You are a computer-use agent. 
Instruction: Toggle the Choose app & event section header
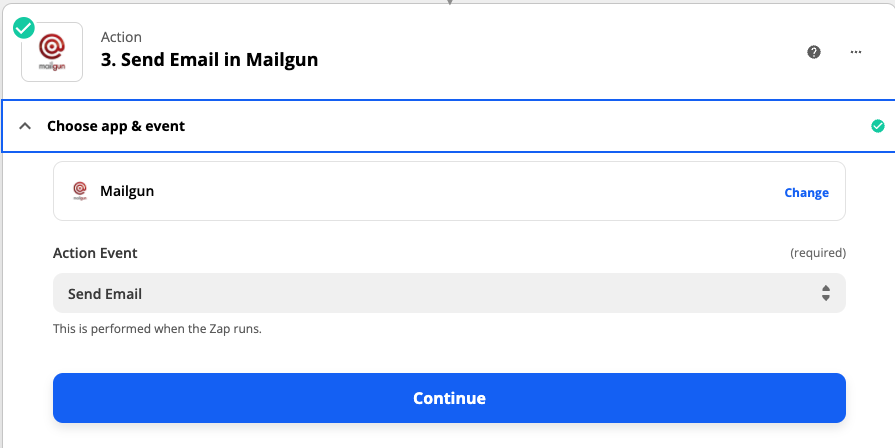[x=448, y=126]
